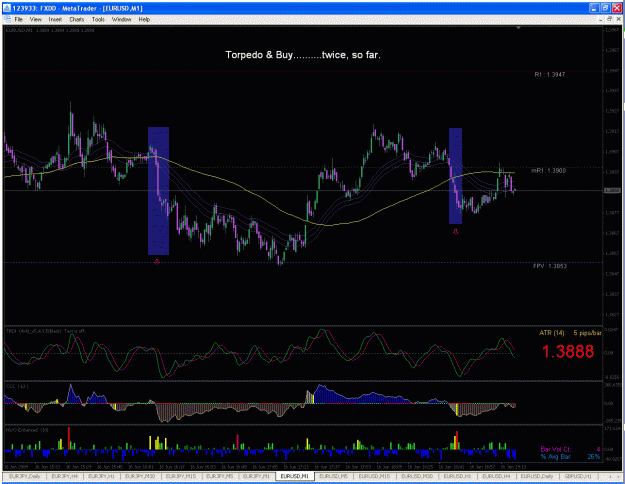Click the chart shift triangle marker at chart top
Viewport: 625px width, 484px height.
518,28
